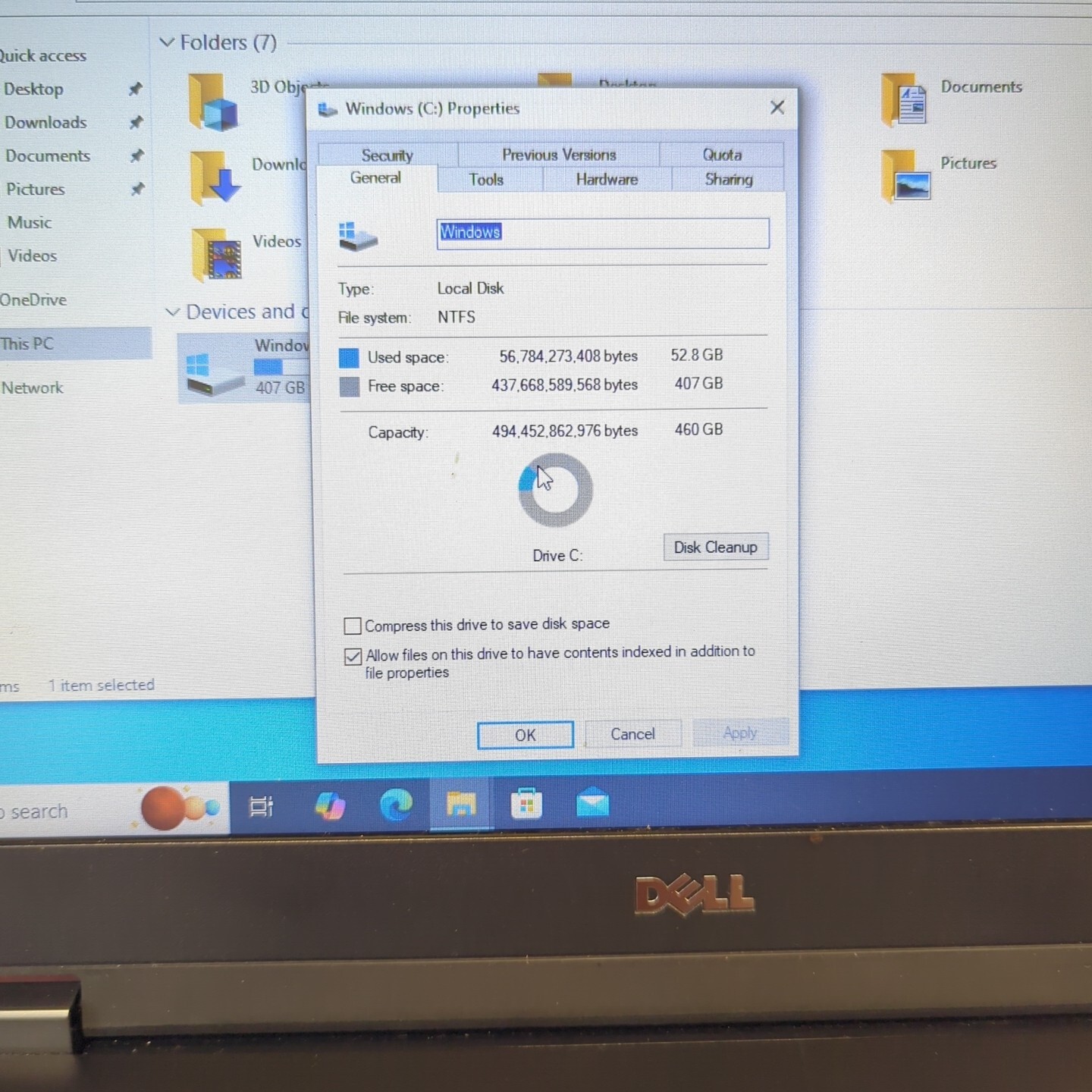The width and height of the screenshot is (1092, 1092).
Task: Click the NTFS file system value
Action: click(457, 317)
